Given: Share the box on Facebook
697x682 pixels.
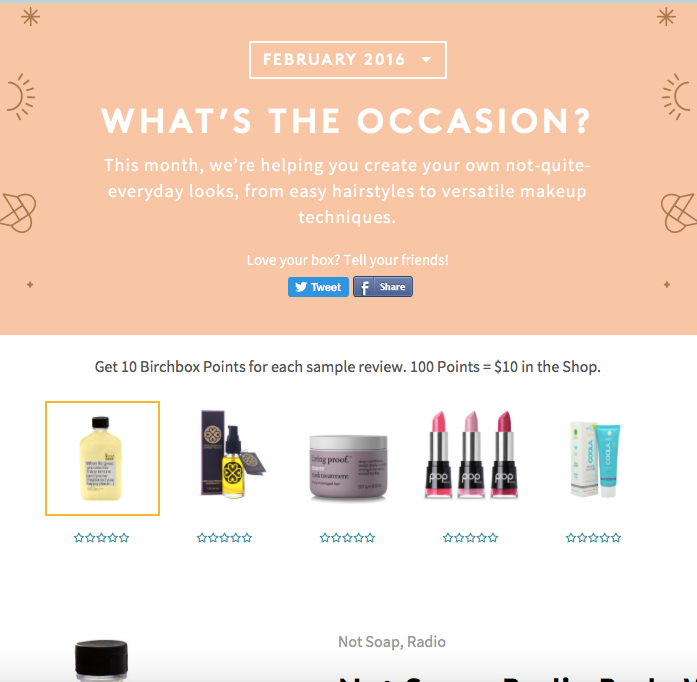Looking at the screenshot, I should click(x=383, y=287).
